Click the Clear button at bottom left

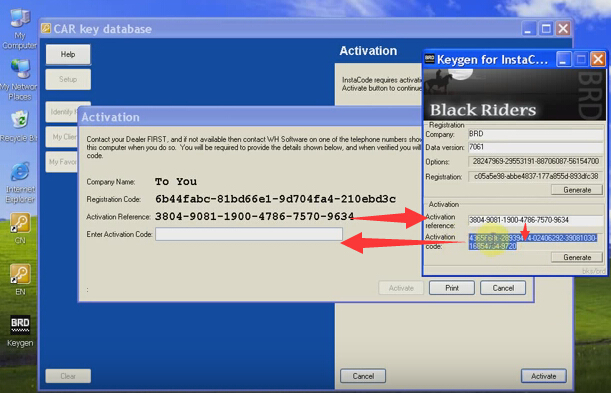click(68, 376)
